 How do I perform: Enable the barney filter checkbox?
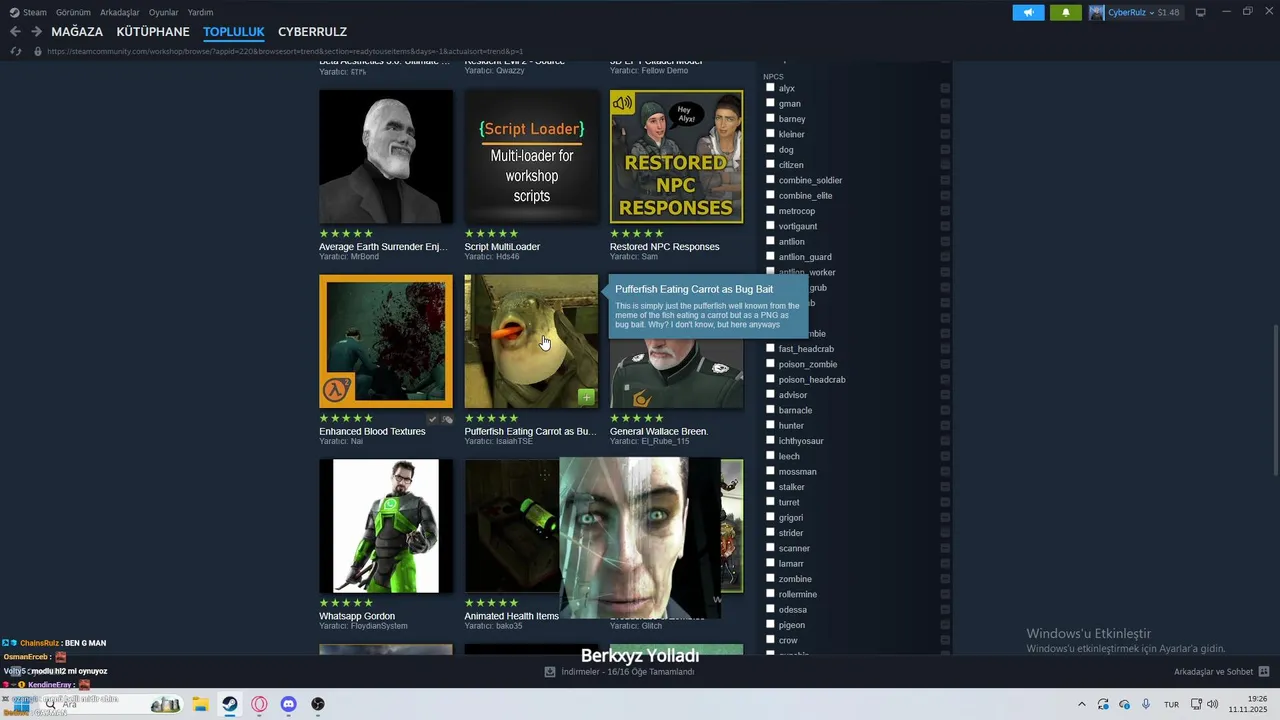[x=770, y=118]
